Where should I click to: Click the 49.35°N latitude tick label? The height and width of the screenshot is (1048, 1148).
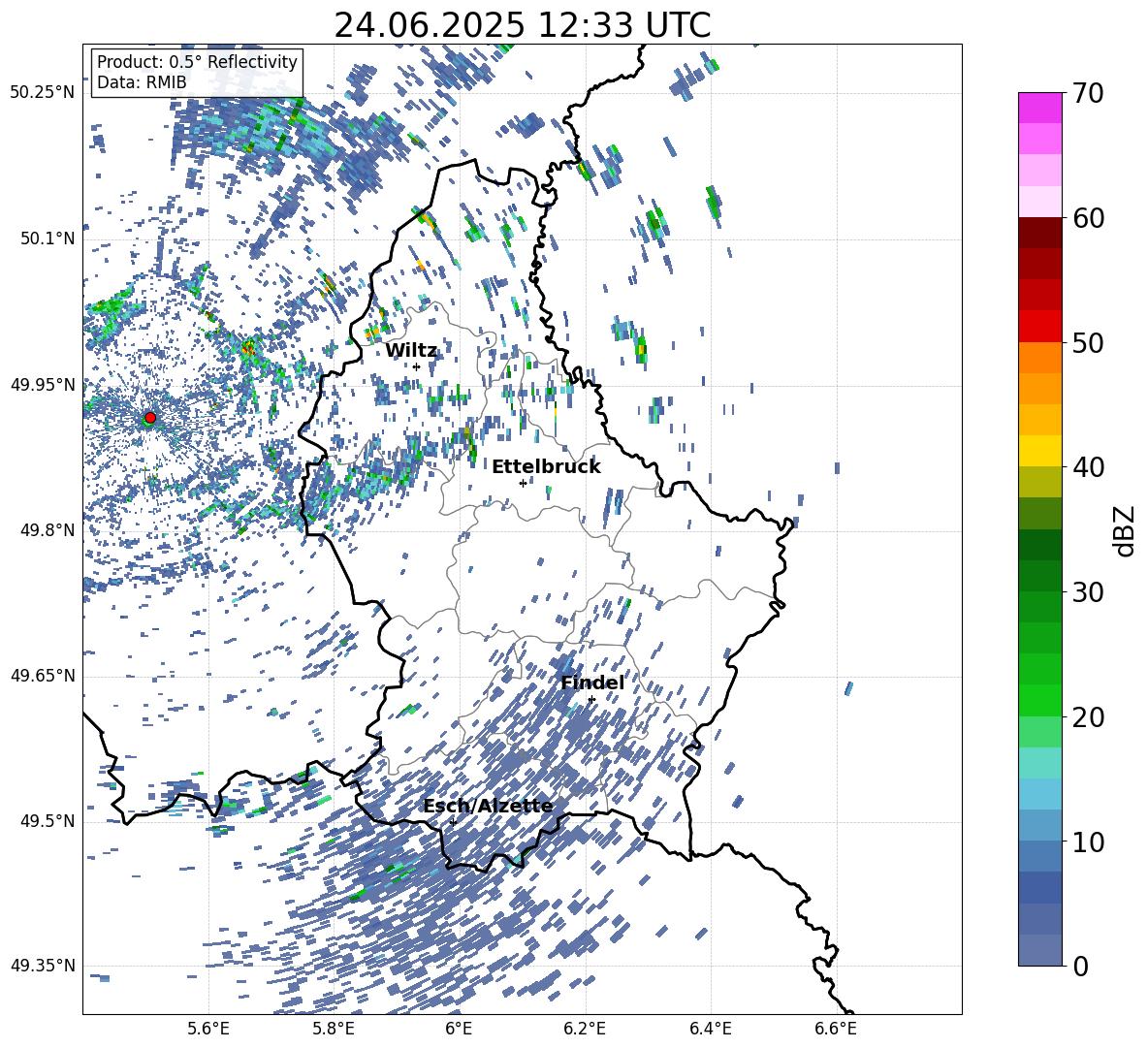click(x=43, y=966)
